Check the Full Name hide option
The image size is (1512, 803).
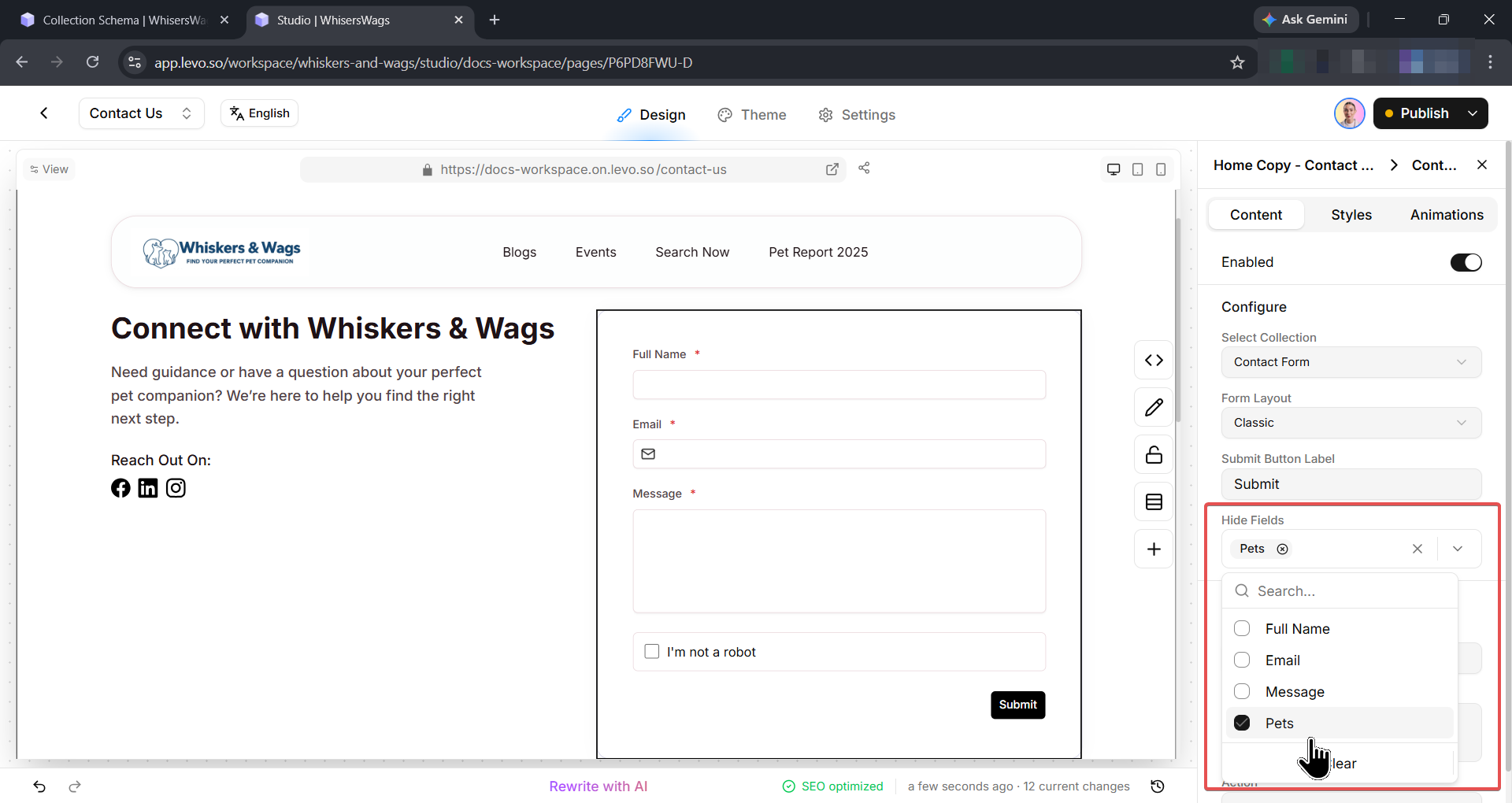click(1242, 628)
